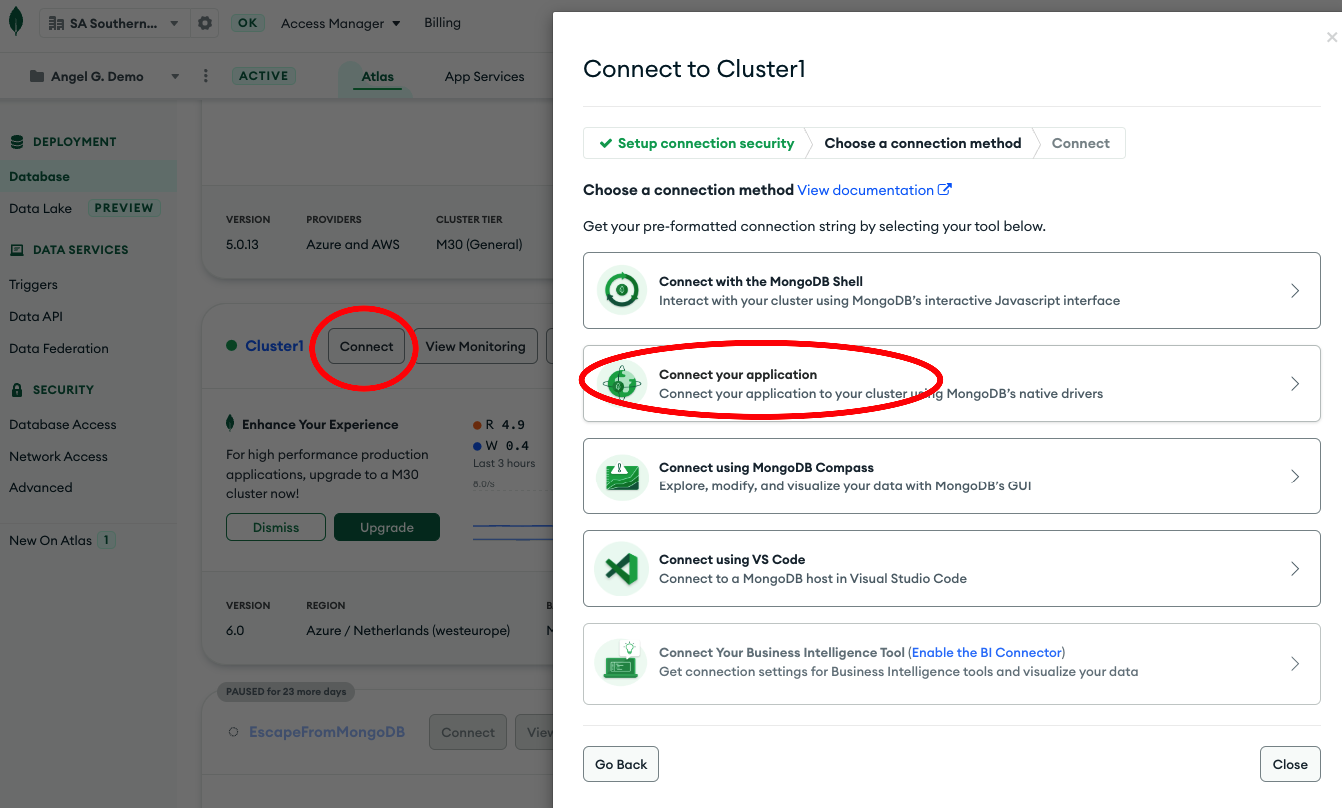Select the Connect step

point(1080,143)
